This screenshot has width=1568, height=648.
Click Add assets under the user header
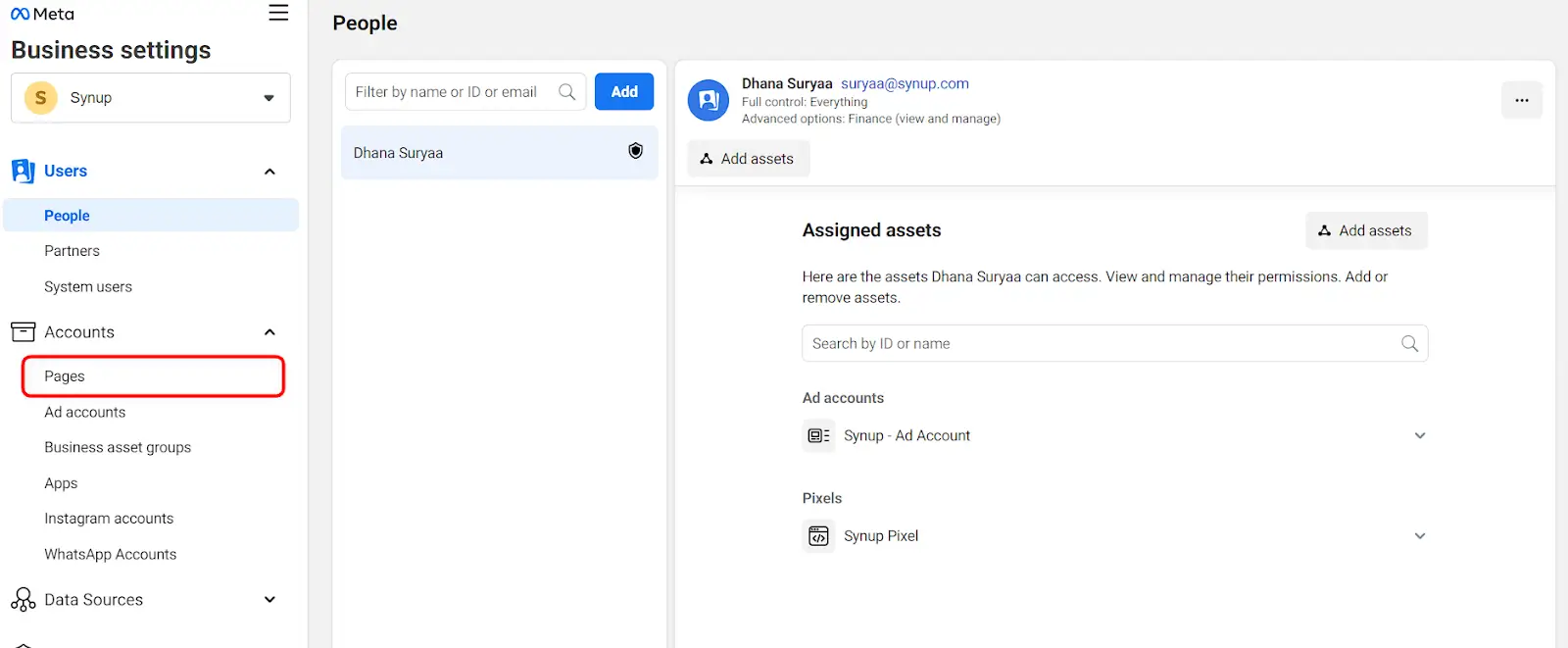coord(749,159)
